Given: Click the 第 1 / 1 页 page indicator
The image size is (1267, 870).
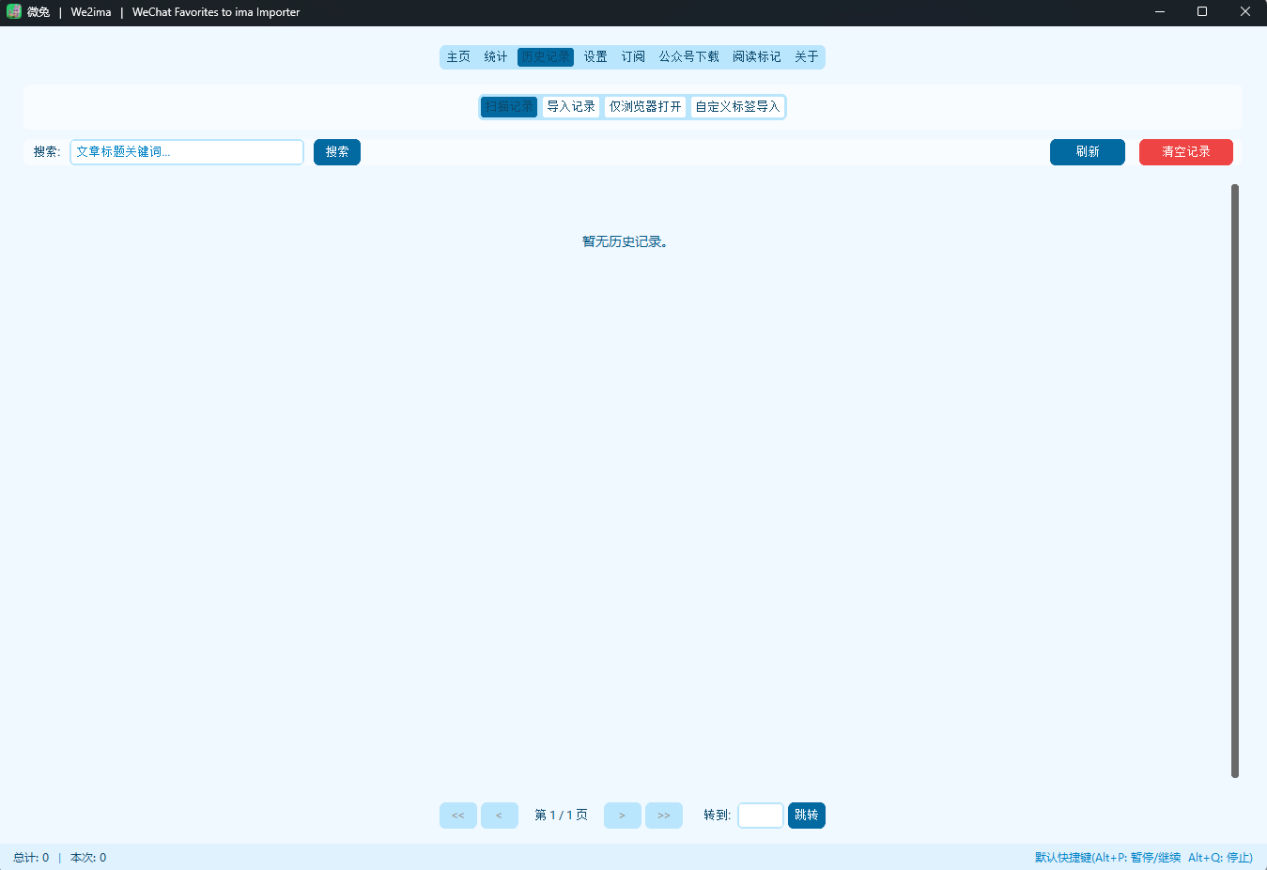Looking at the screenshot, I should pos(561,816).
